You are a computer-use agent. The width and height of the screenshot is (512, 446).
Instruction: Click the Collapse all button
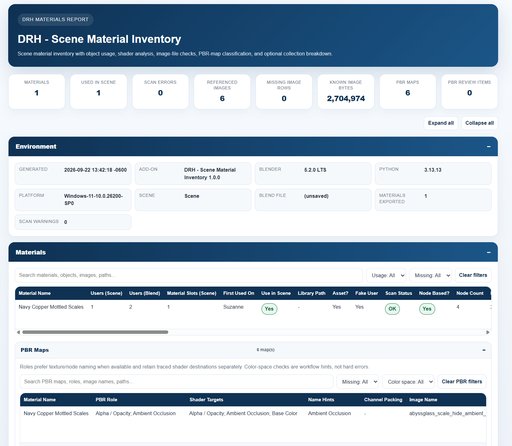point(479,123)
